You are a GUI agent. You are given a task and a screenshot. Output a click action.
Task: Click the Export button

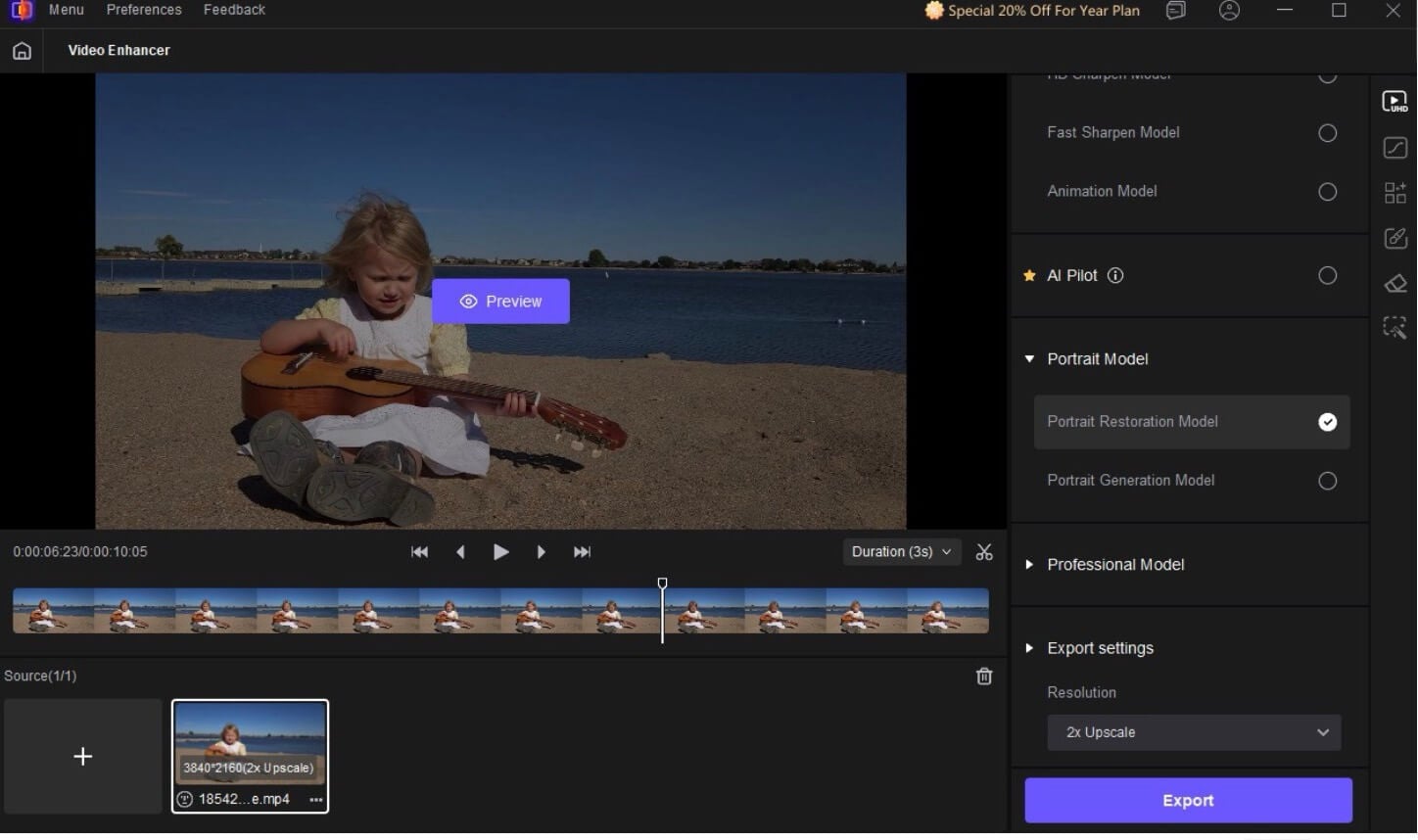(1188, 801)
